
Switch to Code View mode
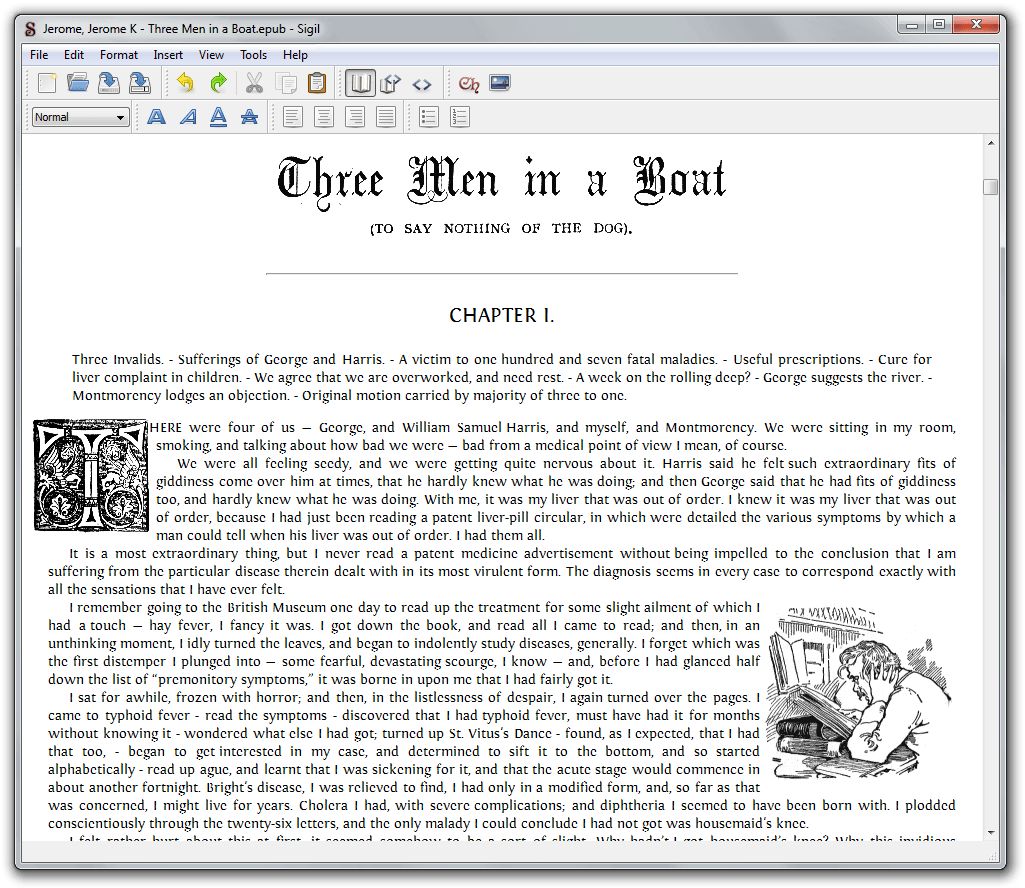click(422, 84)
